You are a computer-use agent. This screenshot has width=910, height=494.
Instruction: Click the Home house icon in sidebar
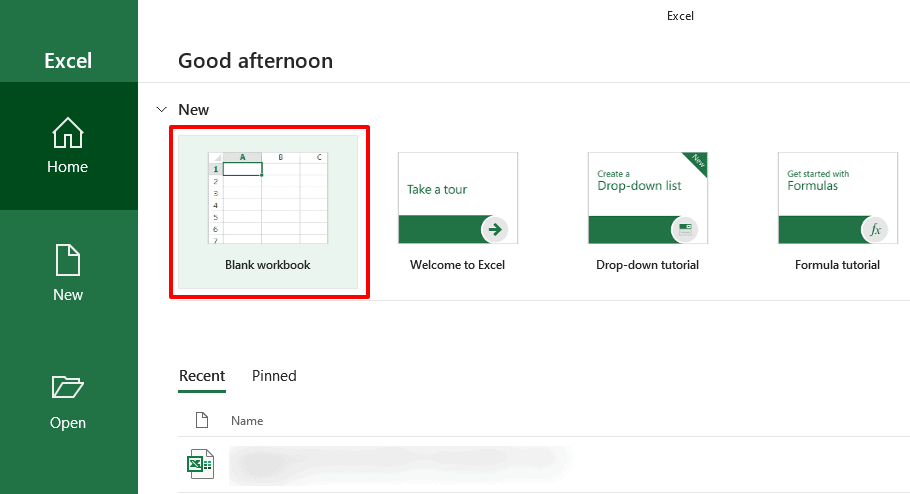[68, 132]
